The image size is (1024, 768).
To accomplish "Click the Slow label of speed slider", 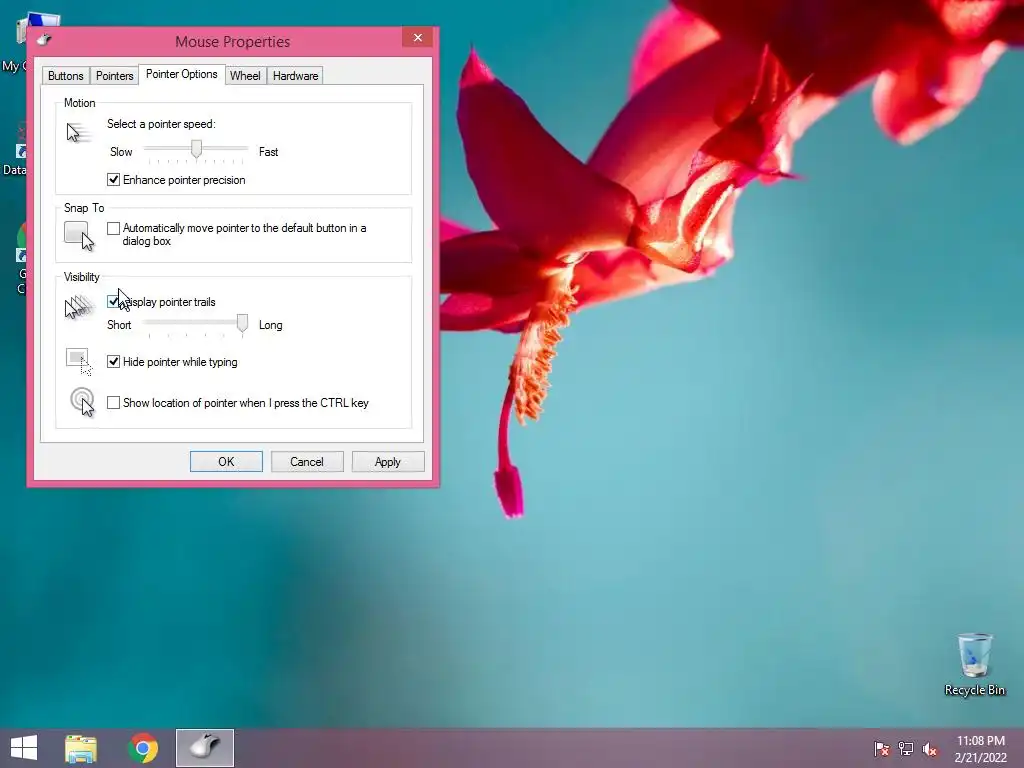I will point(121,152).
